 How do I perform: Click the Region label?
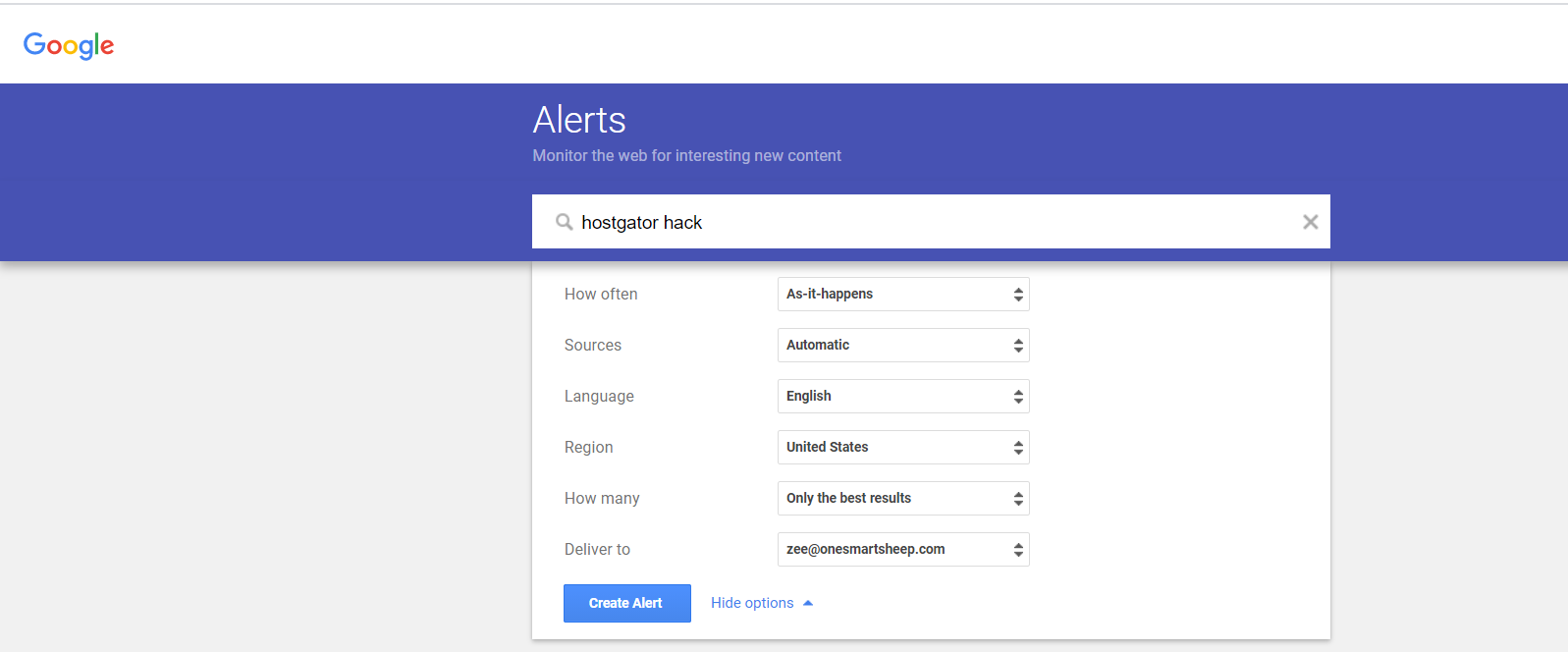coord(588,447)
